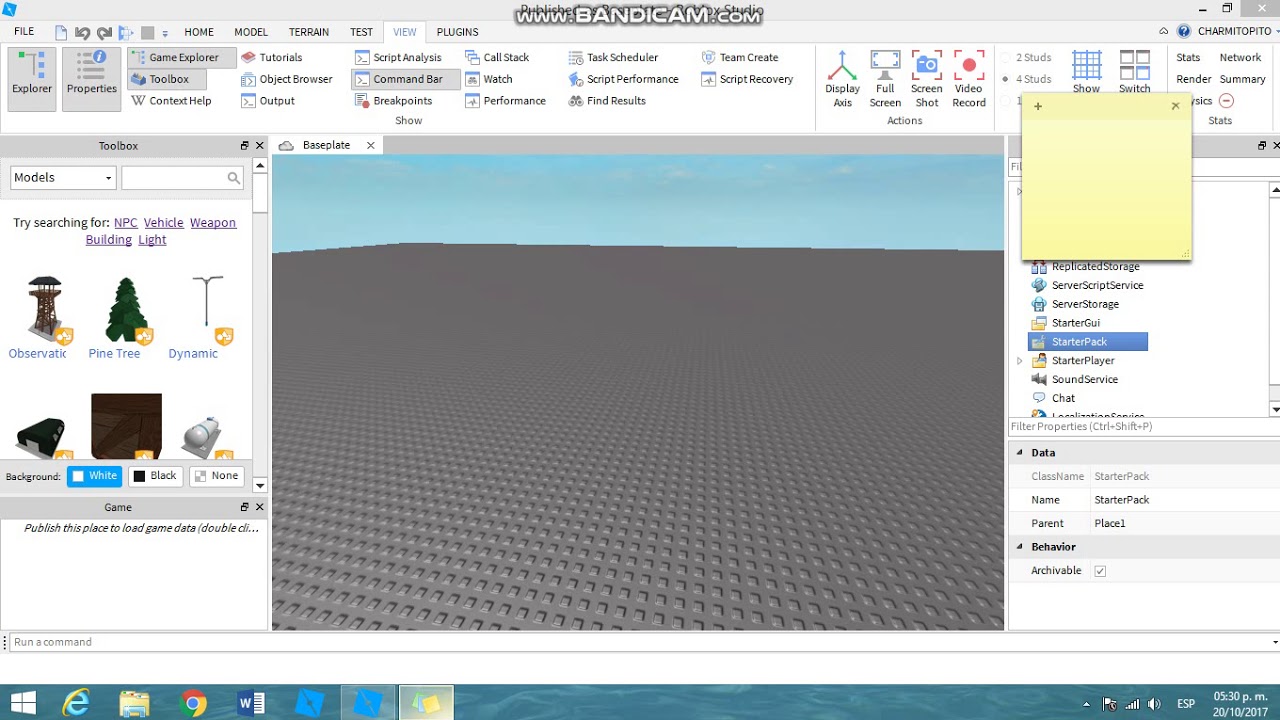Open the Breakpoints window
The height and width of the screenshot is (720, 1280).
[393, 101]
